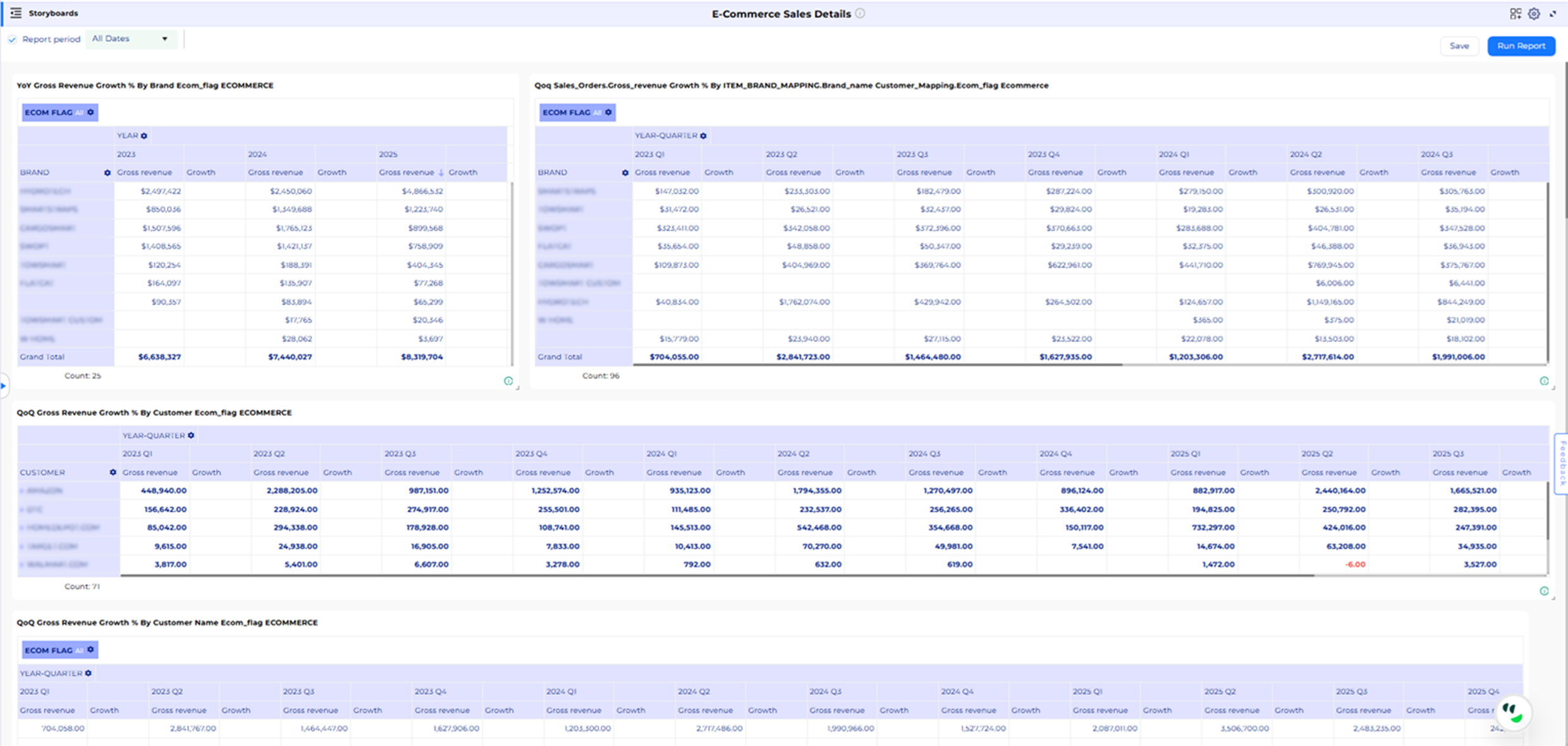
Task: Open the Storyboards navigation panel icon
Action: coord(17,13)
